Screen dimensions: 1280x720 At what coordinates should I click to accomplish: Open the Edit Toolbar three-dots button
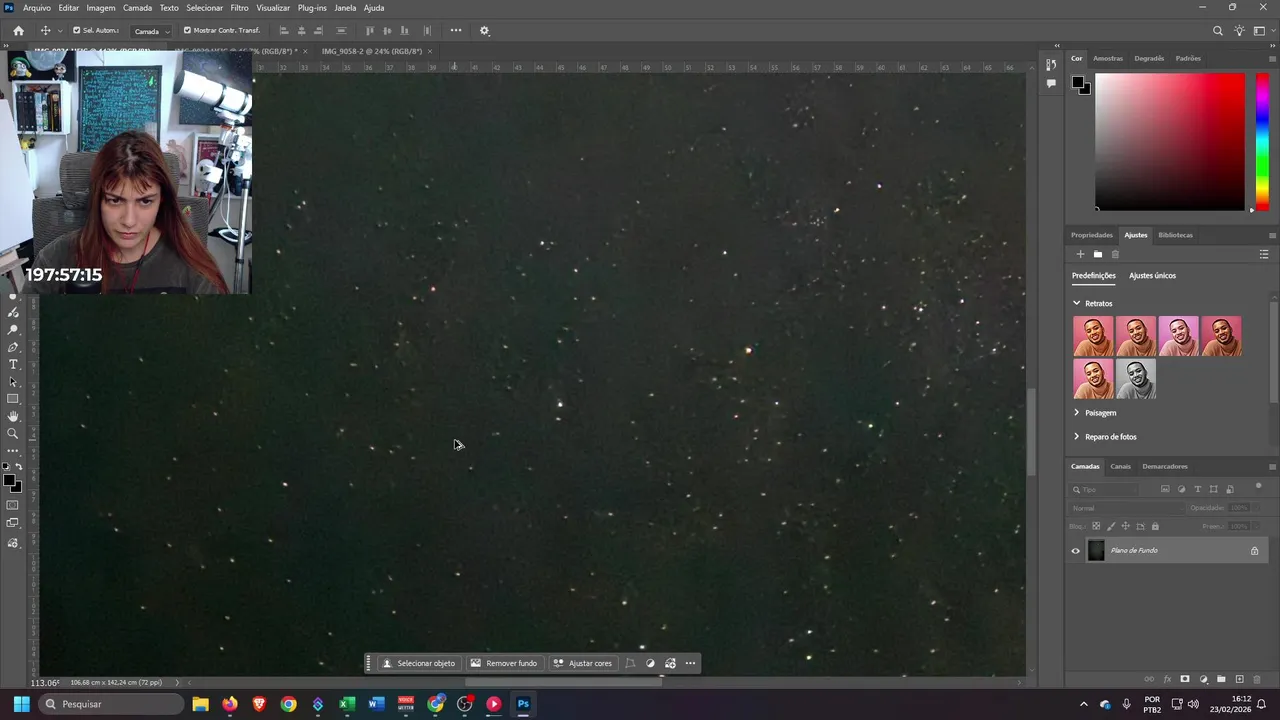coord(13,451)
